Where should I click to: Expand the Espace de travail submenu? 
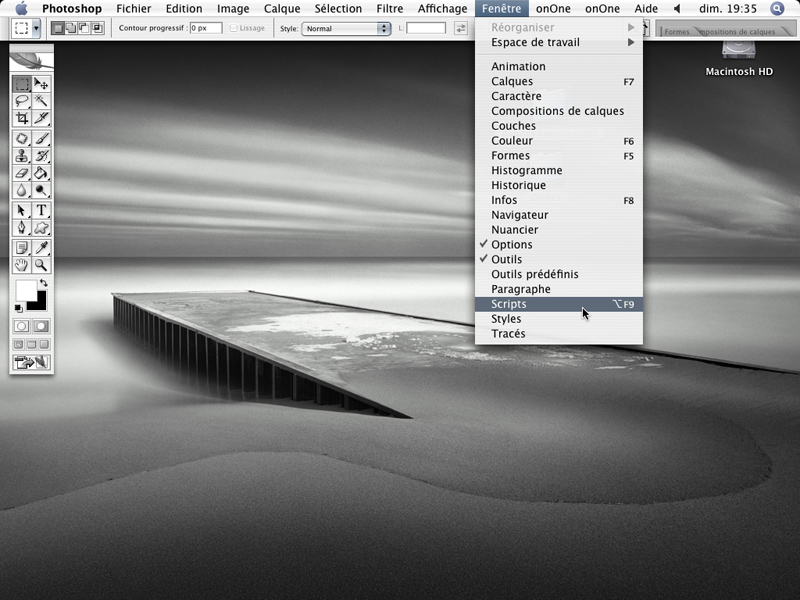[x=559, y=42]
